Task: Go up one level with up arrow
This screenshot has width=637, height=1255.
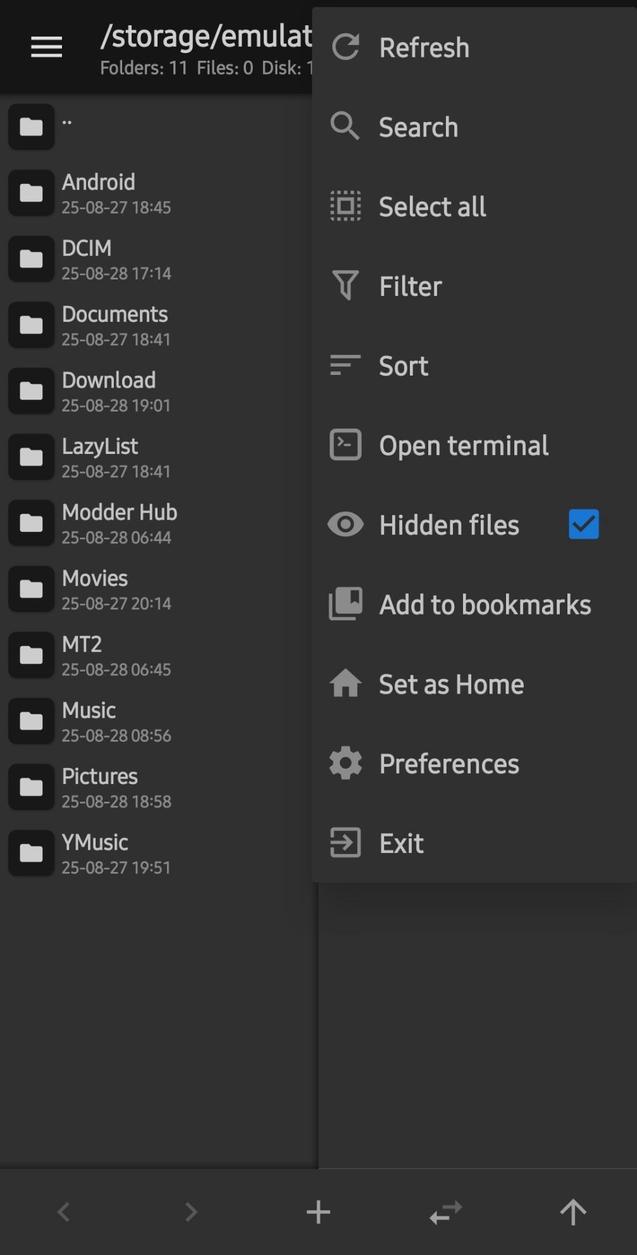Action: pos(573,1212)
